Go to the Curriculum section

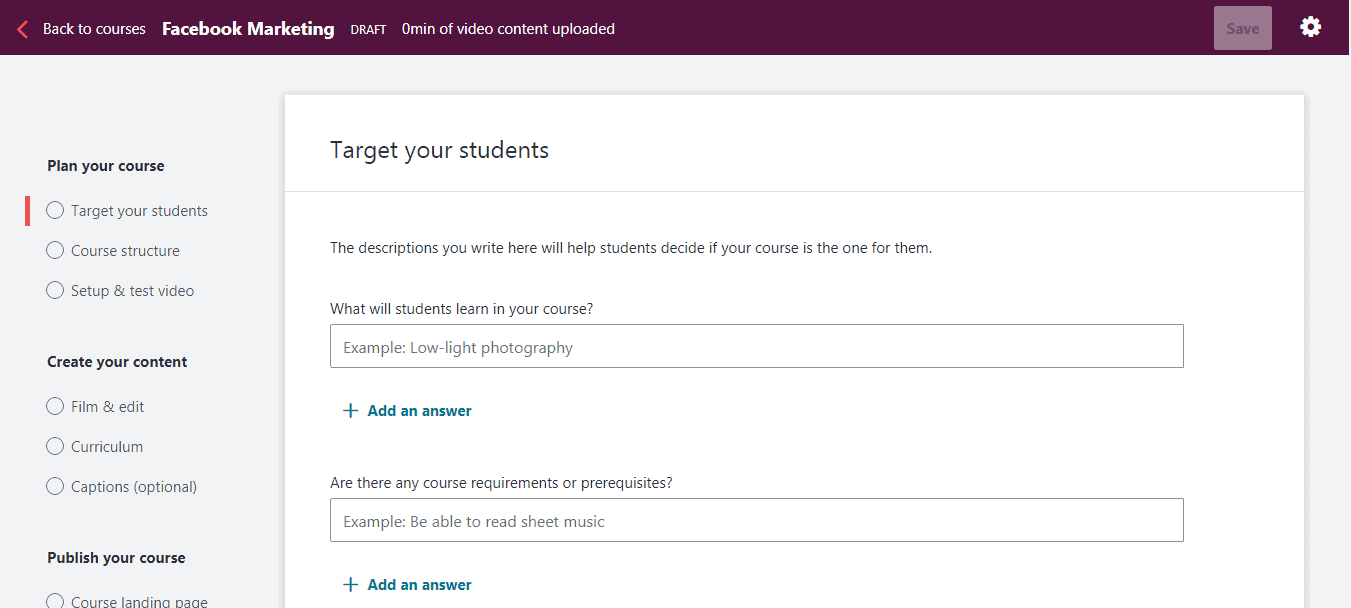(107, 447)
